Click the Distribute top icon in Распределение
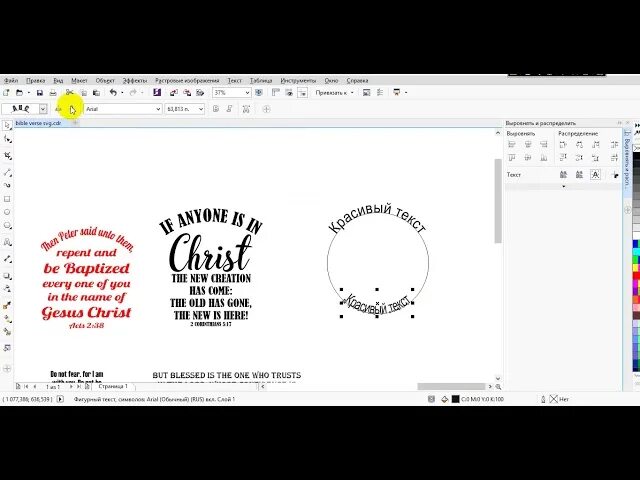This screenshot has width=640, height=480. coord(563,158)
